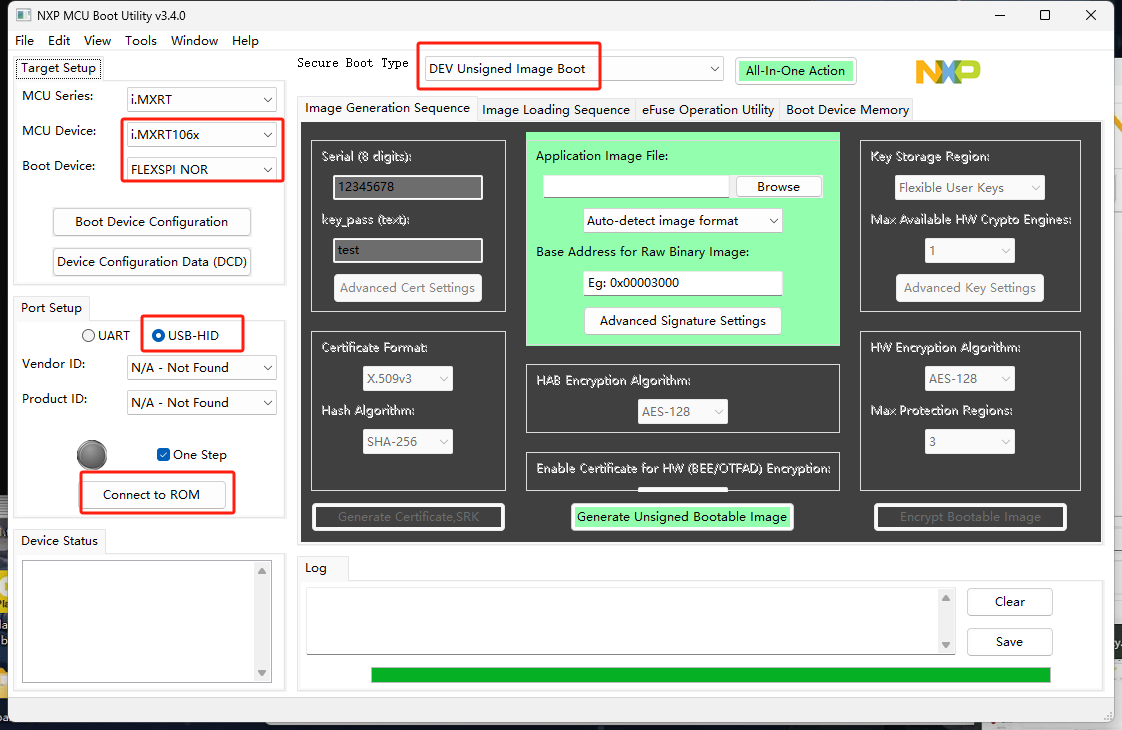Open the Auto-detect image format dropdown
Viewport: 1122px width, 730px height.
pos(683,220)
